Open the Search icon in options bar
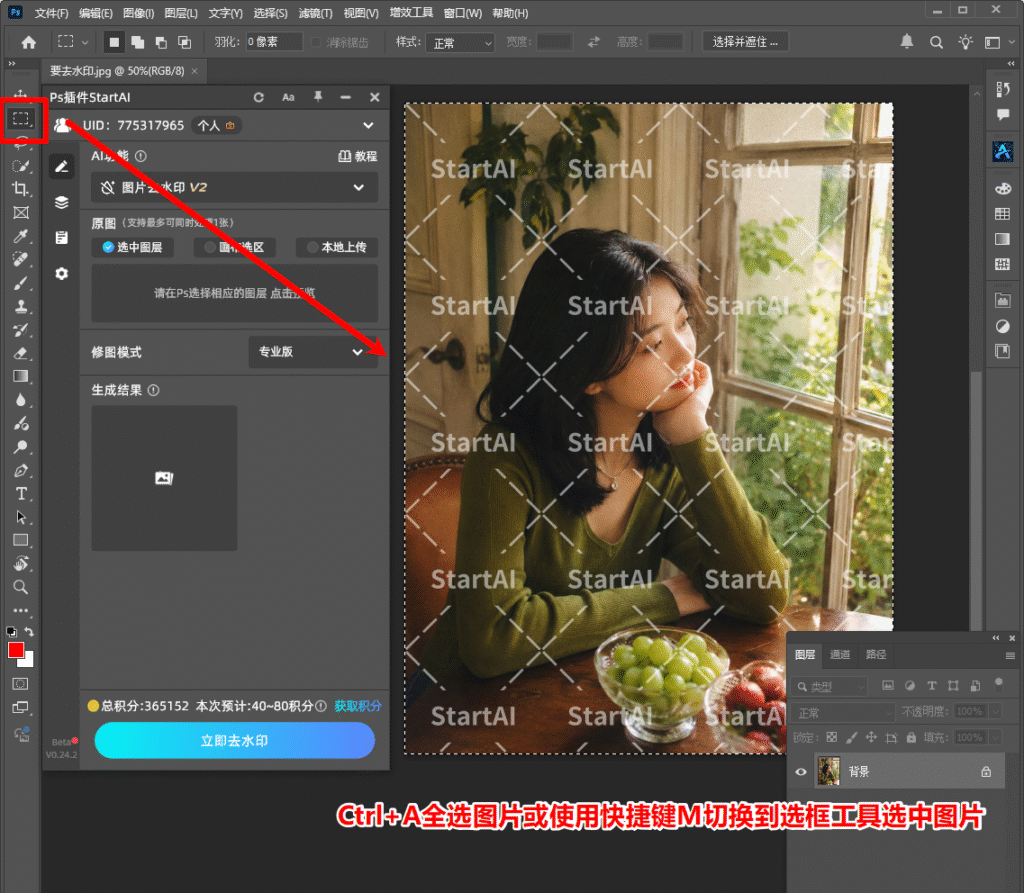 click(x=936, y=42)
